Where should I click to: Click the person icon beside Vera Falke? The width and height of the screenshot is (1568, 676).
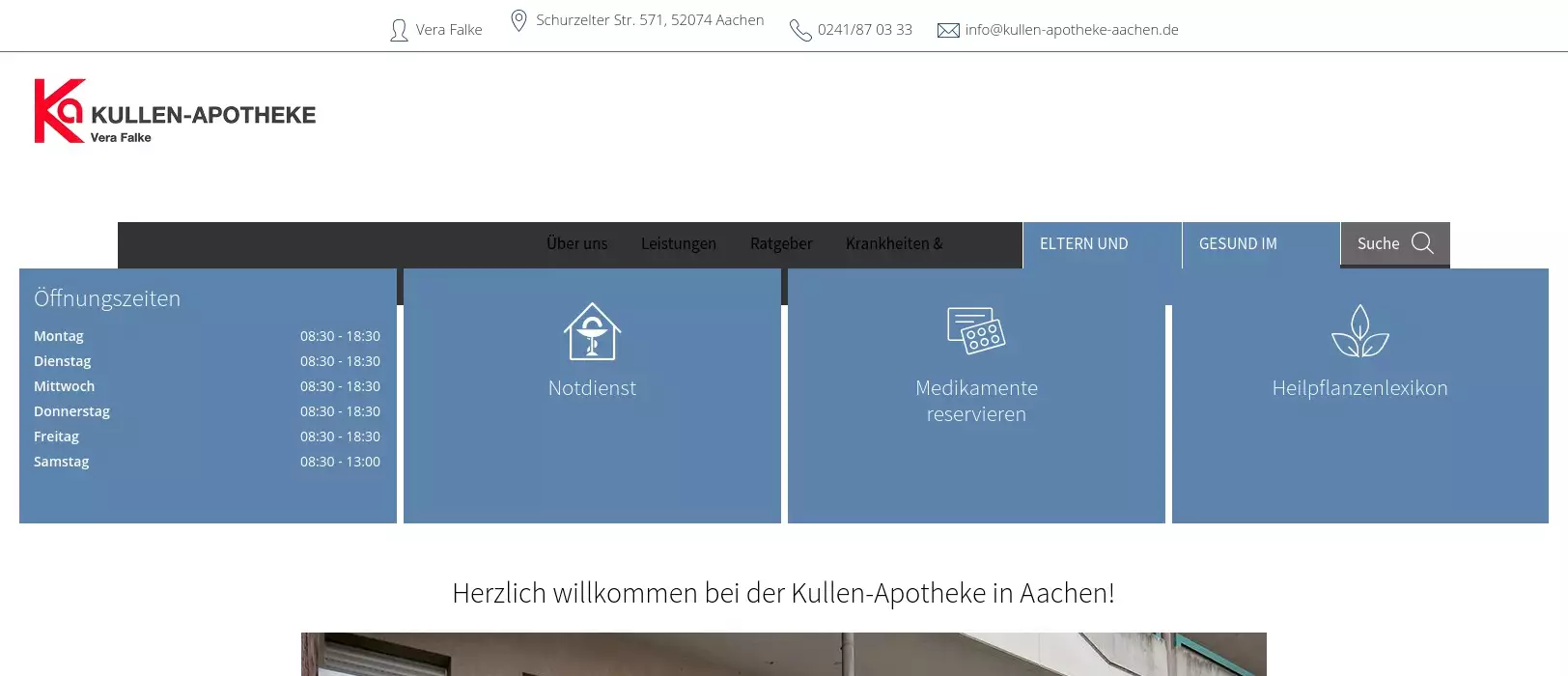coord(399,31)
